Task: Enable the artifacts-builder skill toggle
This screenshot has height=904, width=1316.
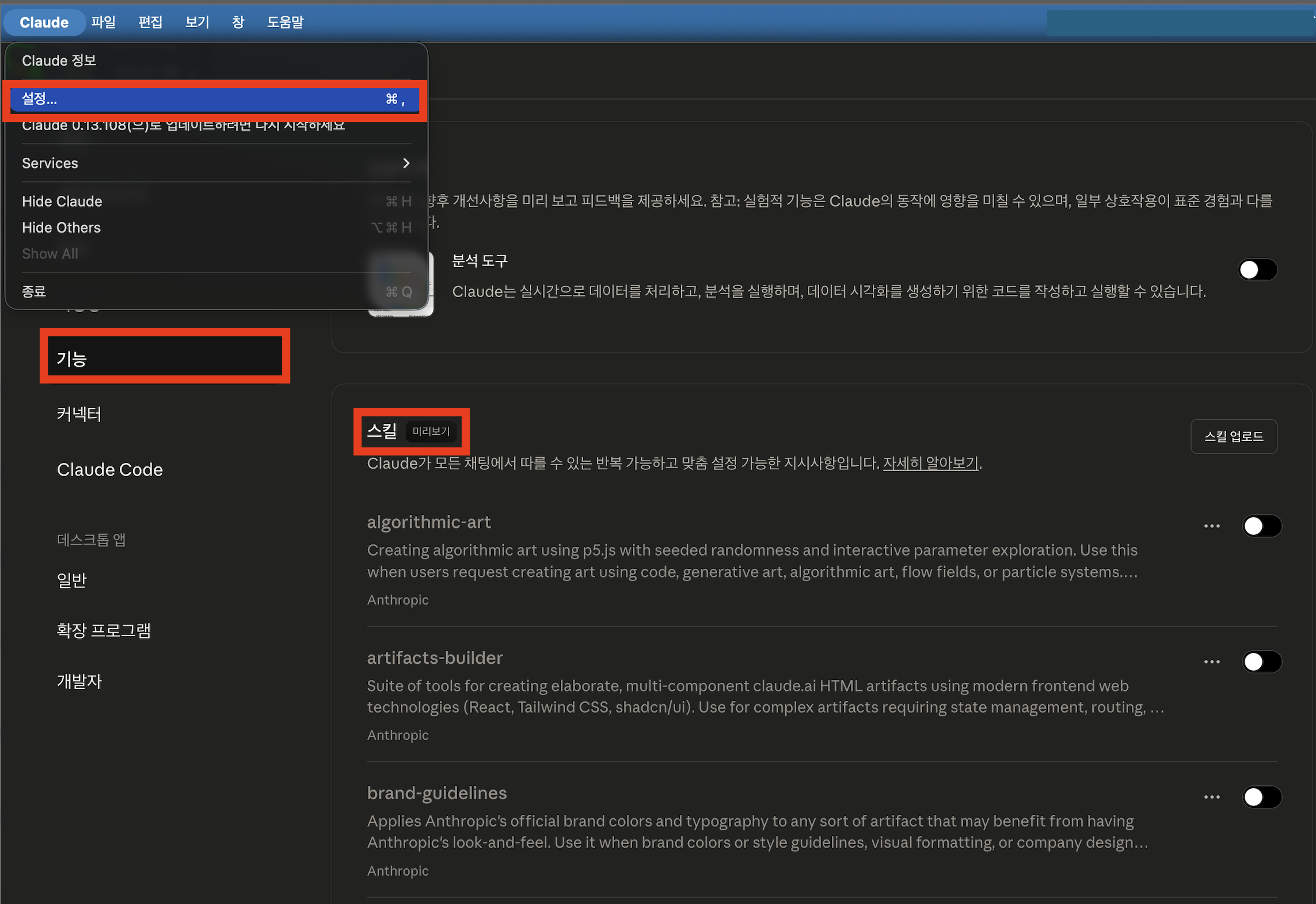Action: (x=1261, y=662)
